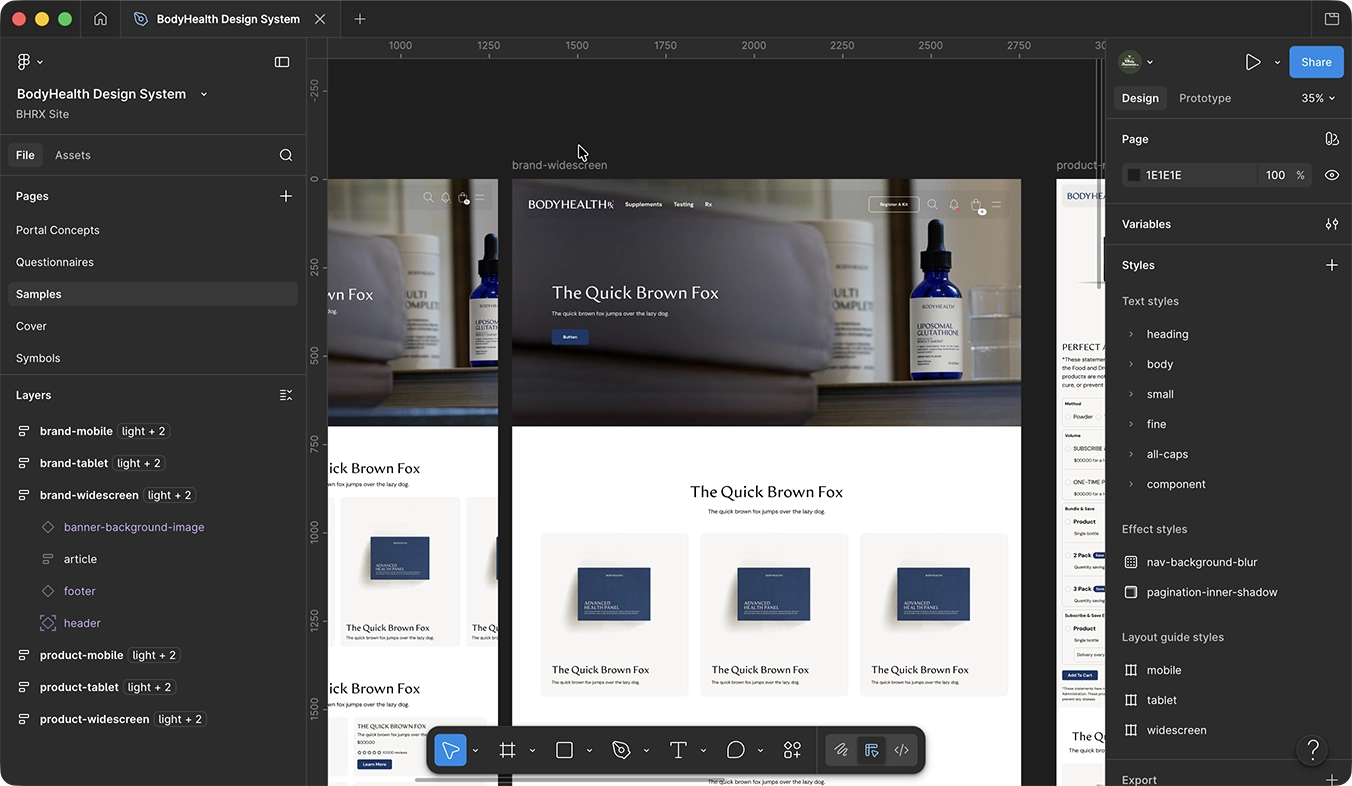The height and width of the screenshot is (786, 1352).
Task: Click the user avatar icon
Action: (x=1130, y=62)
